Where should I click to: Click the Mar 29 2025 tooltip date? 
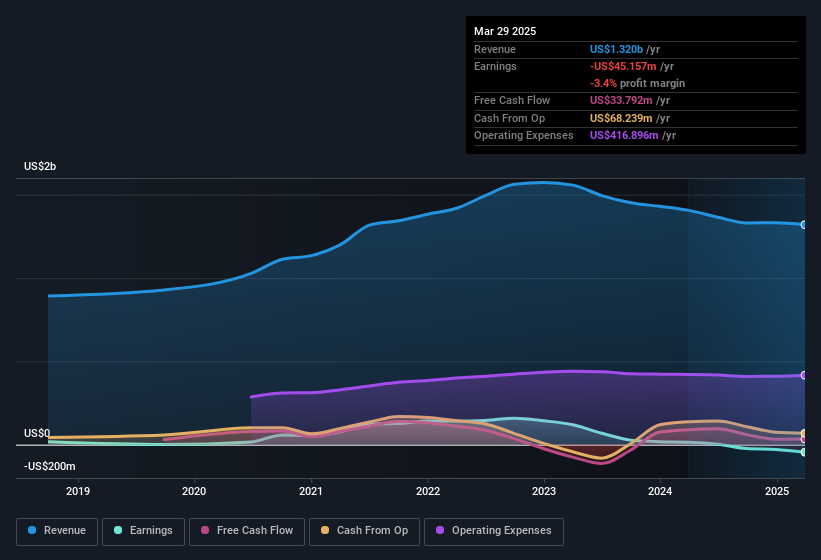[x=505, y=31]
